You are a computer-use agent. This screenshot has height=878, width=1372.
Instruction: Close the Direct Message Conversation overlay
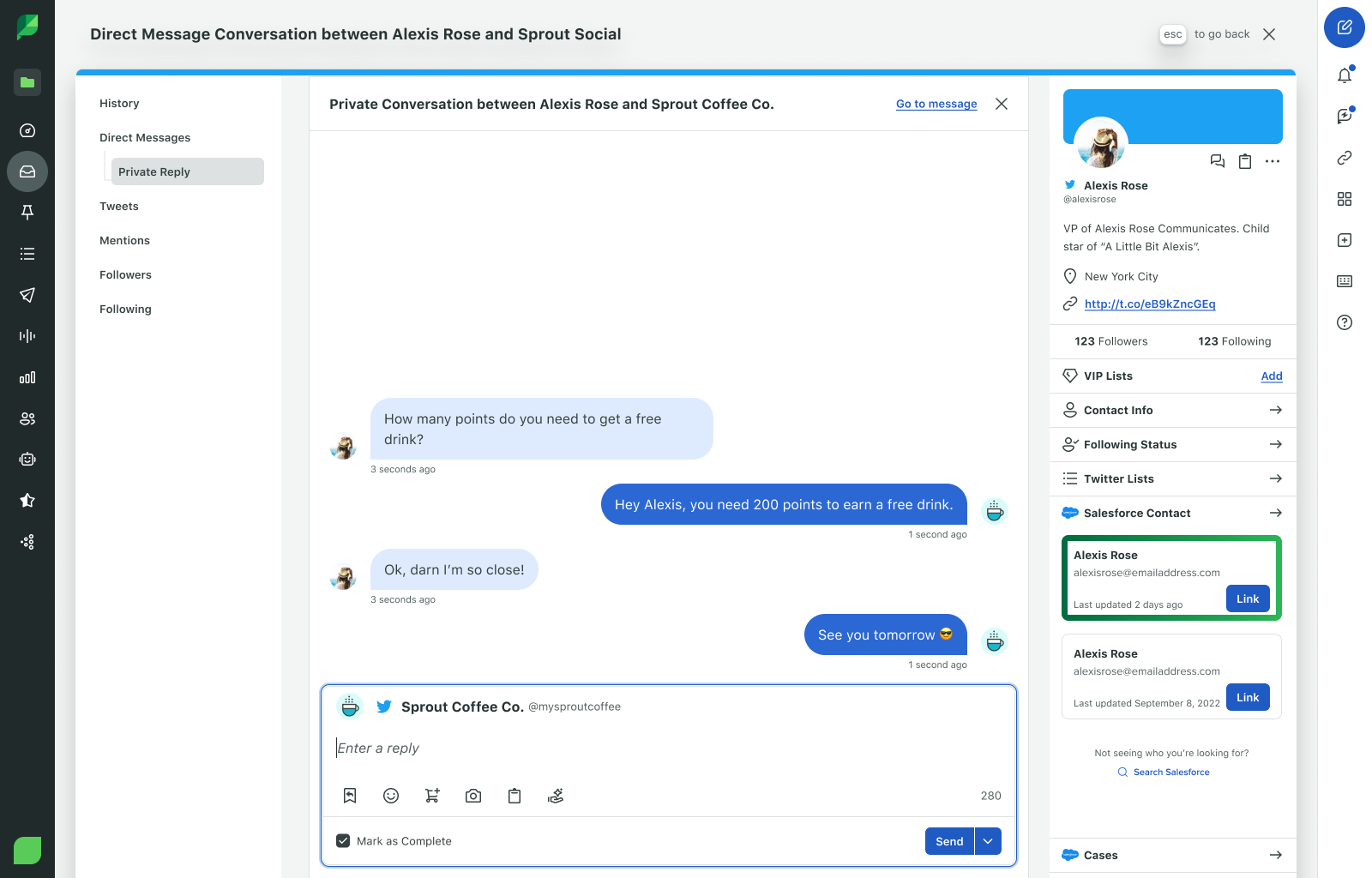(1269, 34)
